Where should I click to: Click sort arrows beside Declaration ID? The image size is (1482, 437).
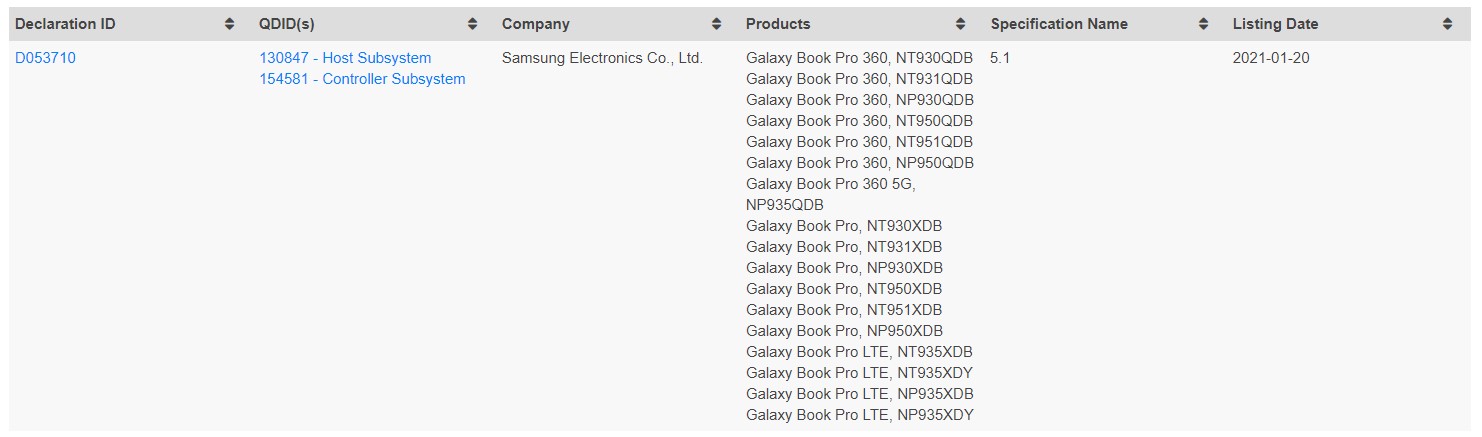(229, 24)
